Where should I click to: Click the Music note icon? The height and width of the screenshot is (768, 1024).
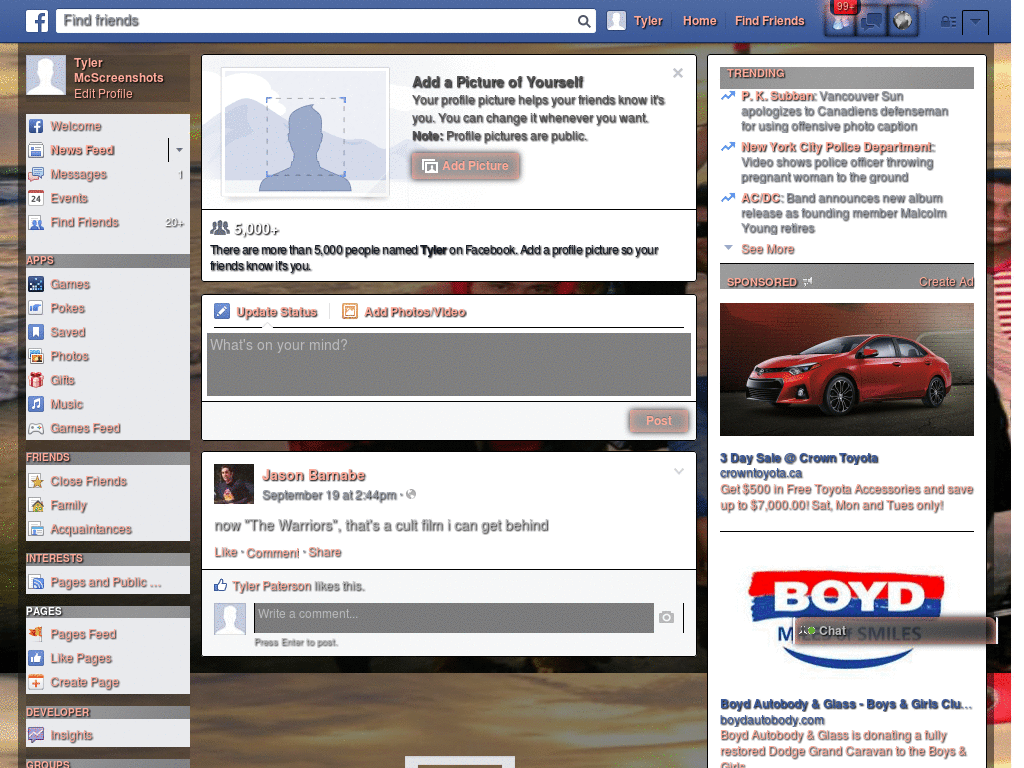36,404
